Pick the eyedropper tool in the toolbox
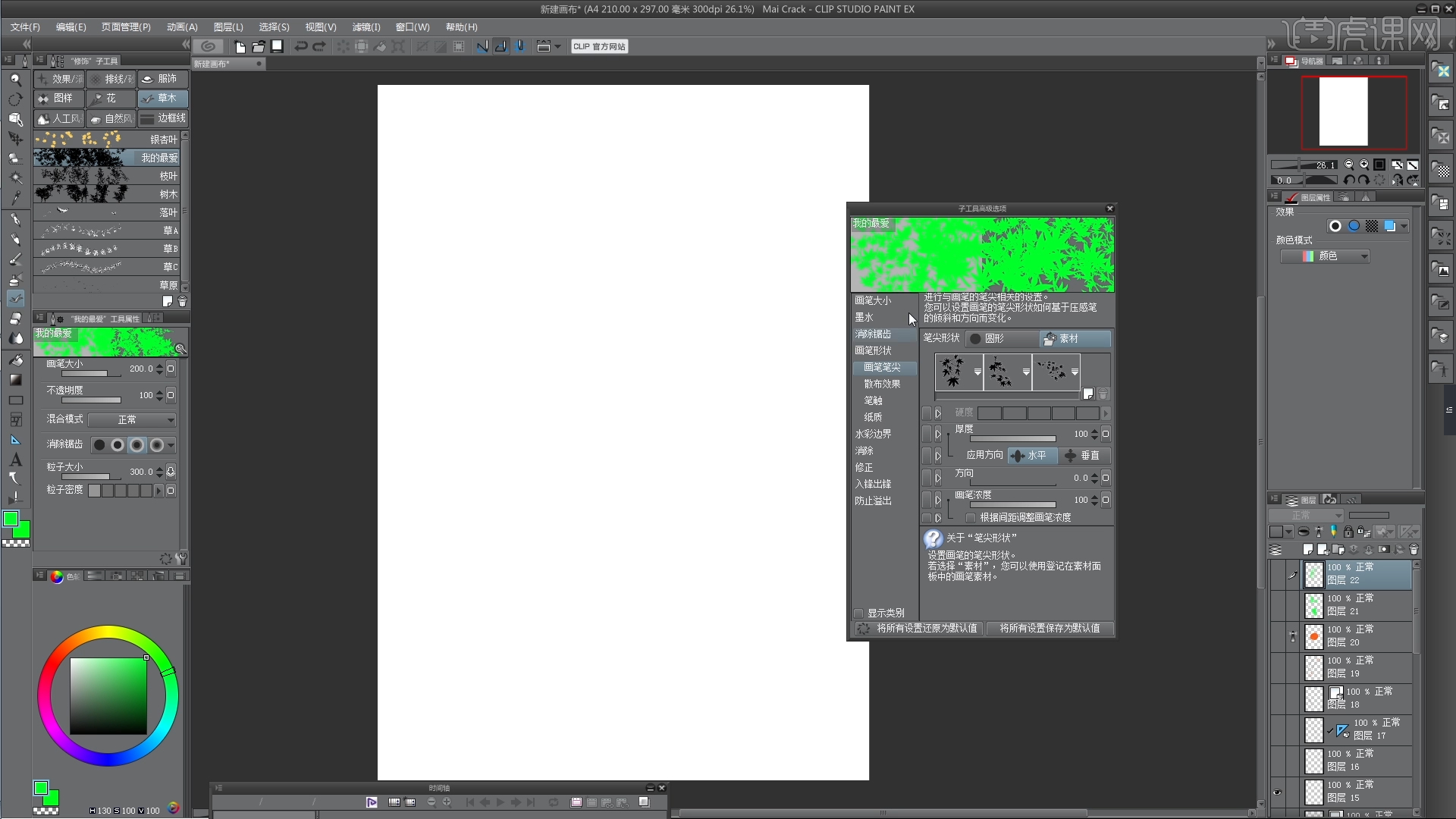Screen dimensions: 1456x819 click(x=15, y=199)
